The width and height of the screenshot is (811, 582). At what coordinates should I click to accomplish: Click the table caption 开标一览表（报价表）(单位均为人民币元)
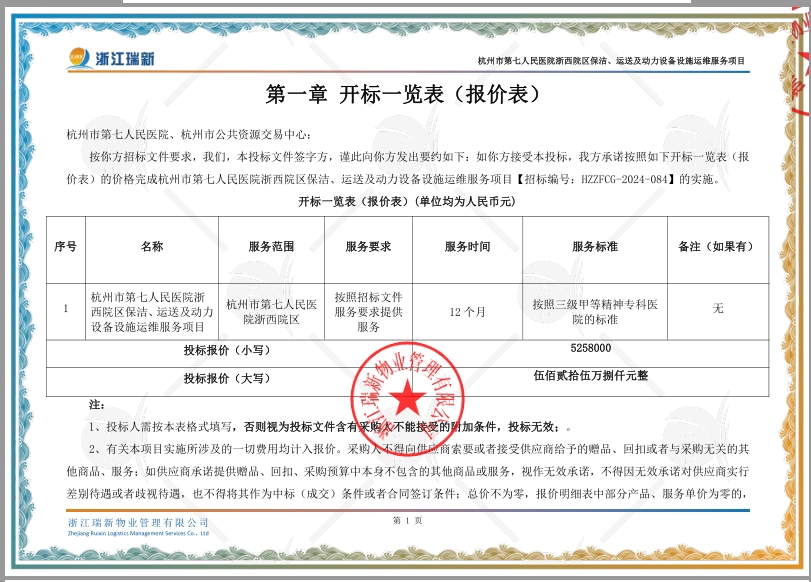tap(407, 202)
